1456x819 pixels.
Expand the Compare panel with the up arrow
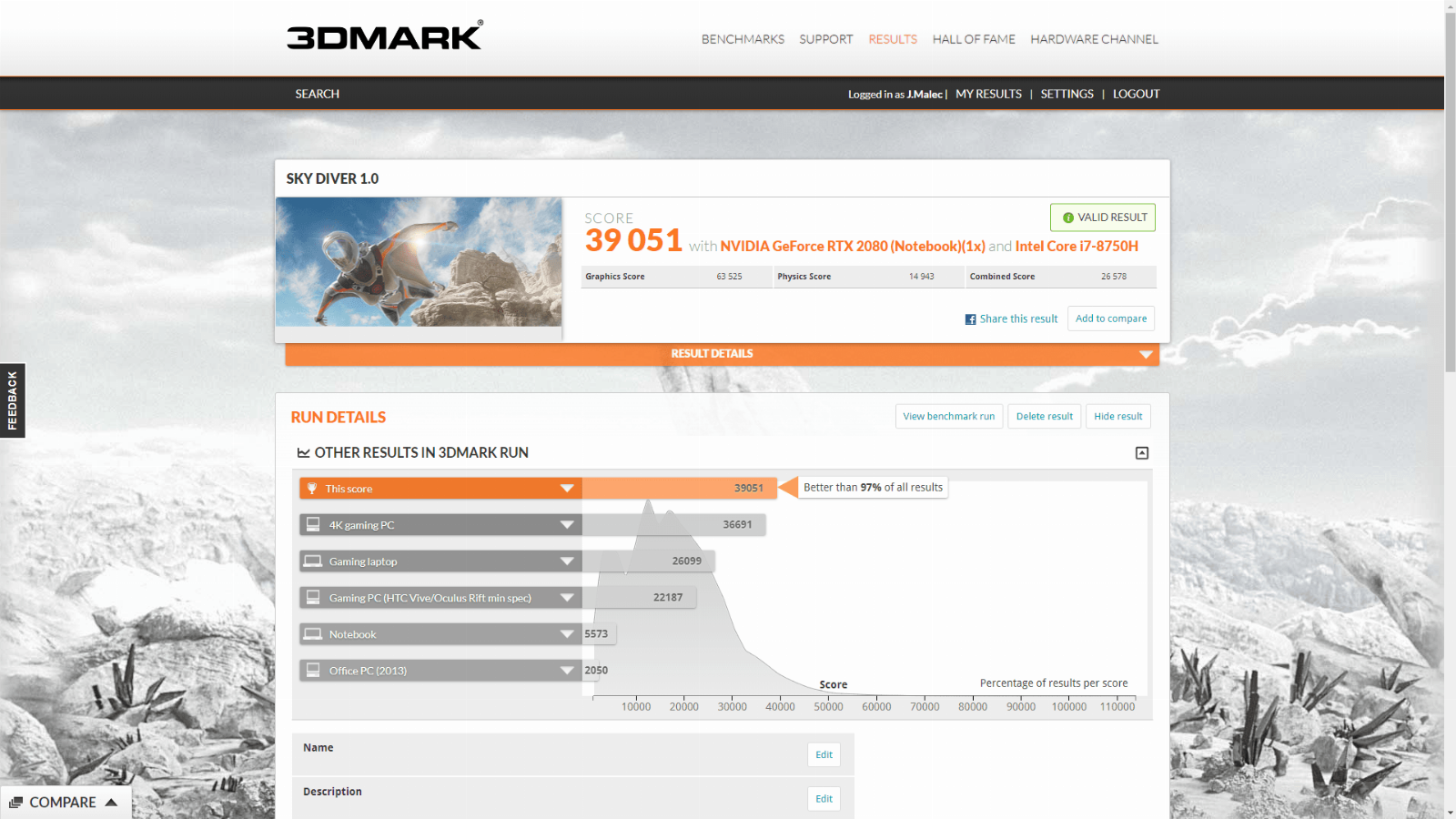(x=111, y=803)
